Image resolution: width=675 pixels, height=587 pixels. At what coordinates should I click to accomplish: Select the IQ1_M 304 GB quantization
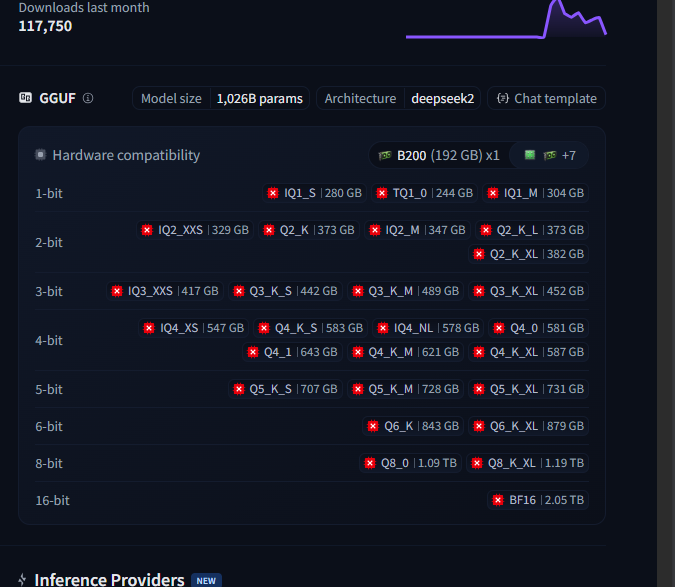point(535,193)
